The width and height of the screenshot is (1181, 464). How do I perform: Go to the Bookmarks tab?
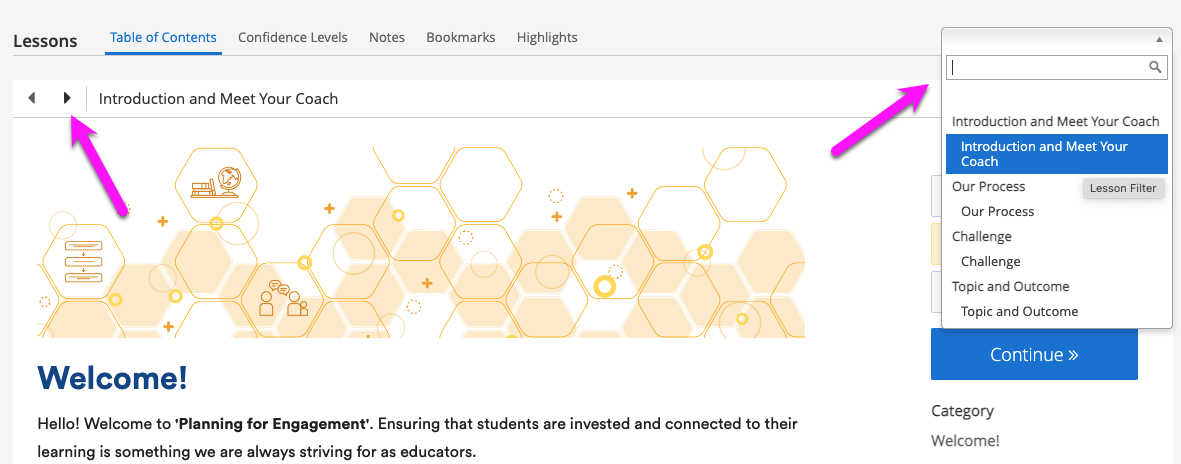click(461, 38)
